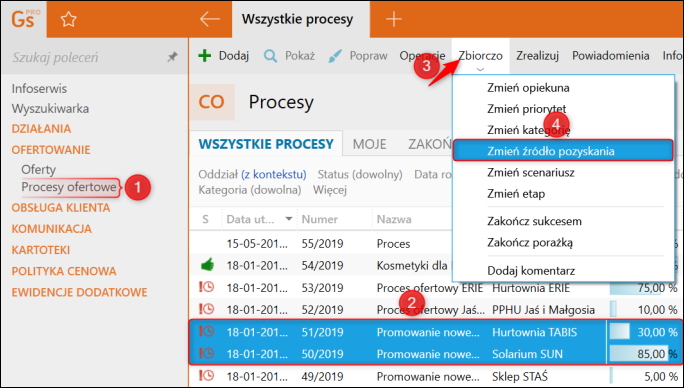Switch to the MOJE tab
The image size is (684, 388).
[x=369, y=144]
